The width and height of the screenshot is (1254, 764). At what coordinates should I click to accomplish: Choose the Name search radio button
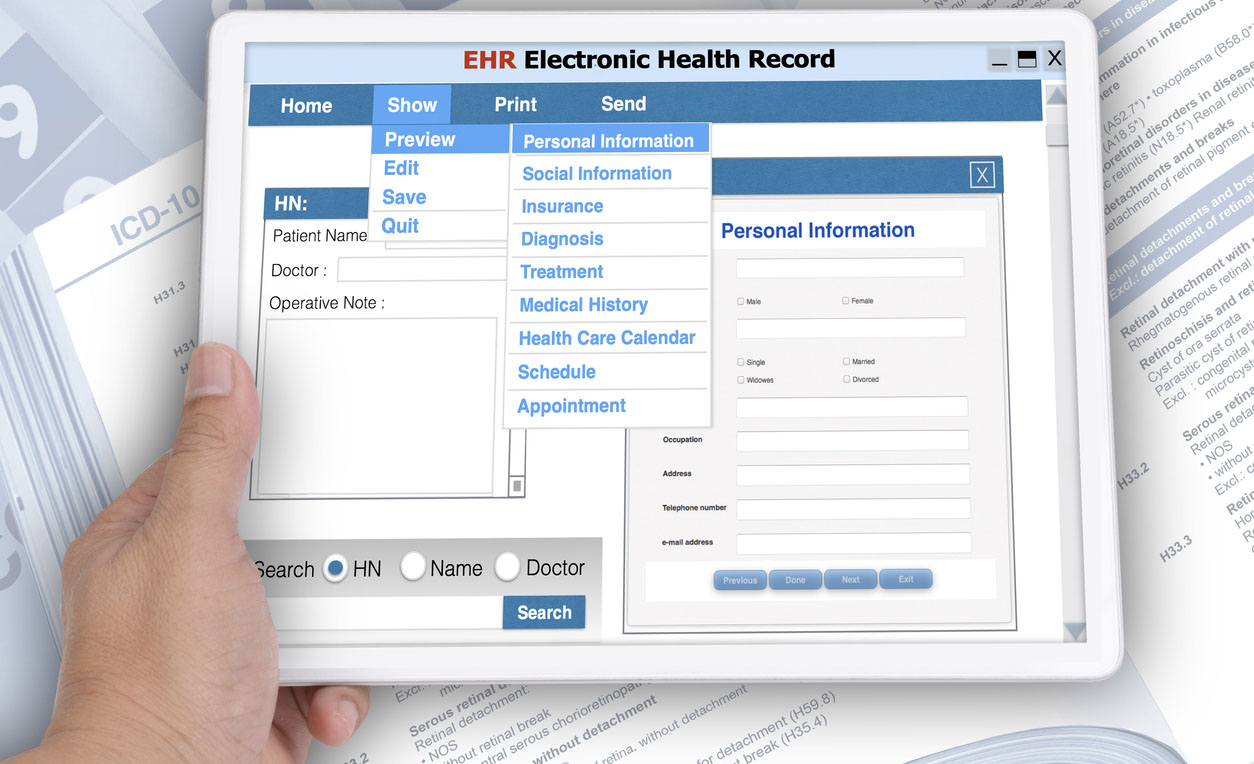[413, 567]
